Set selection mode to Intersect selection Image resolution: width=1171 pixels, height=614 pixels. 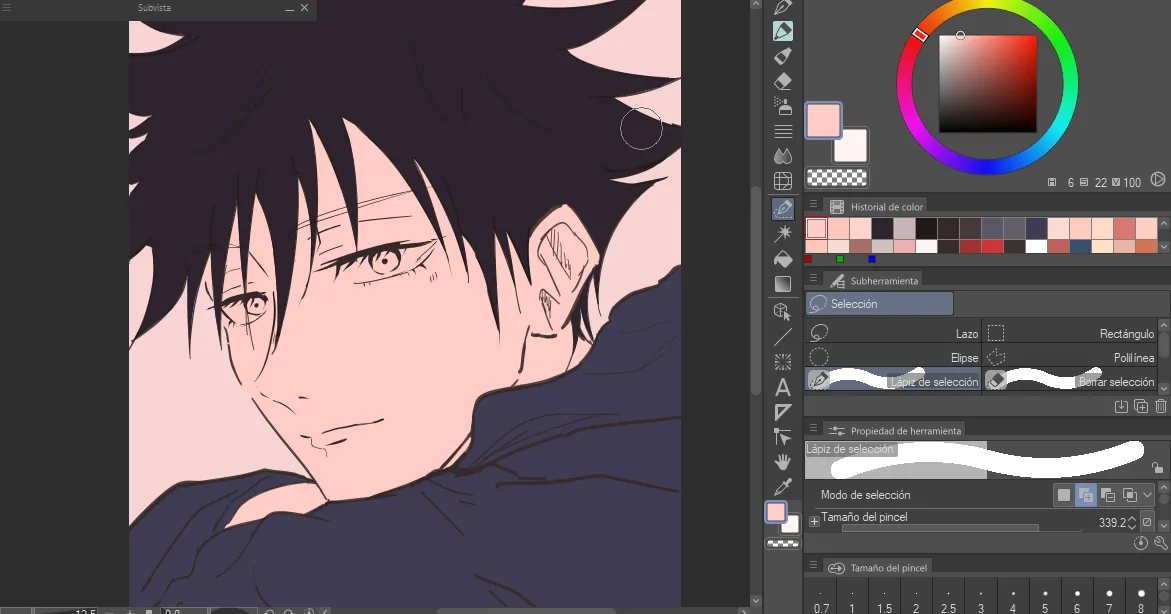(1130, 494)
